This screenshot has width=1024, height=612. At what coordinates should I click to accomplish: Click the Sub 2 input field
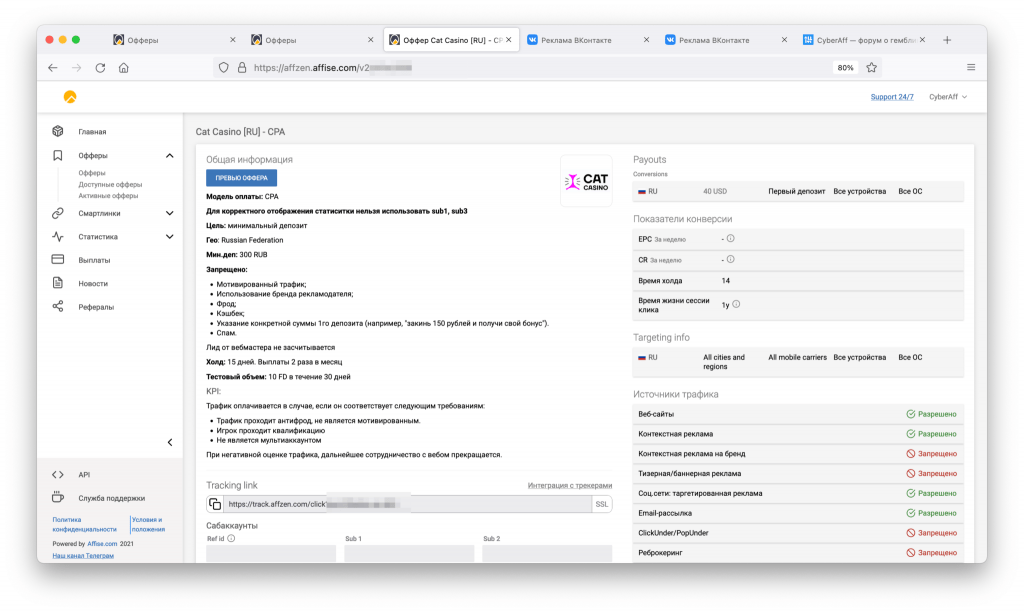tap(547, 553)
